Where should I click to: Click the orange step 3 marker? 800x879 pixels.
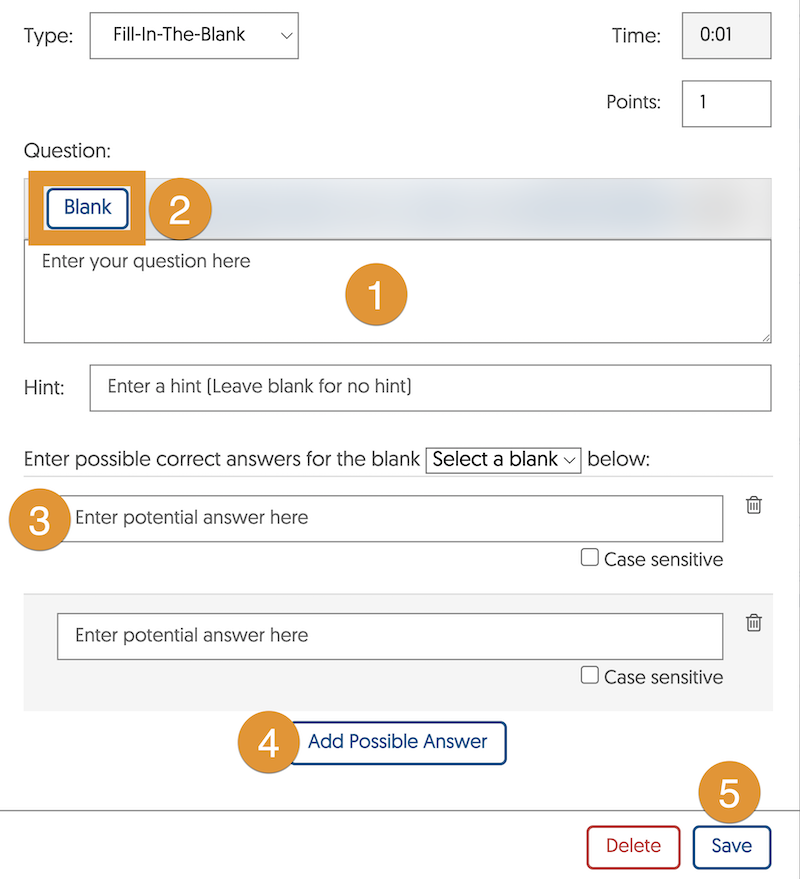coord(39,520)
